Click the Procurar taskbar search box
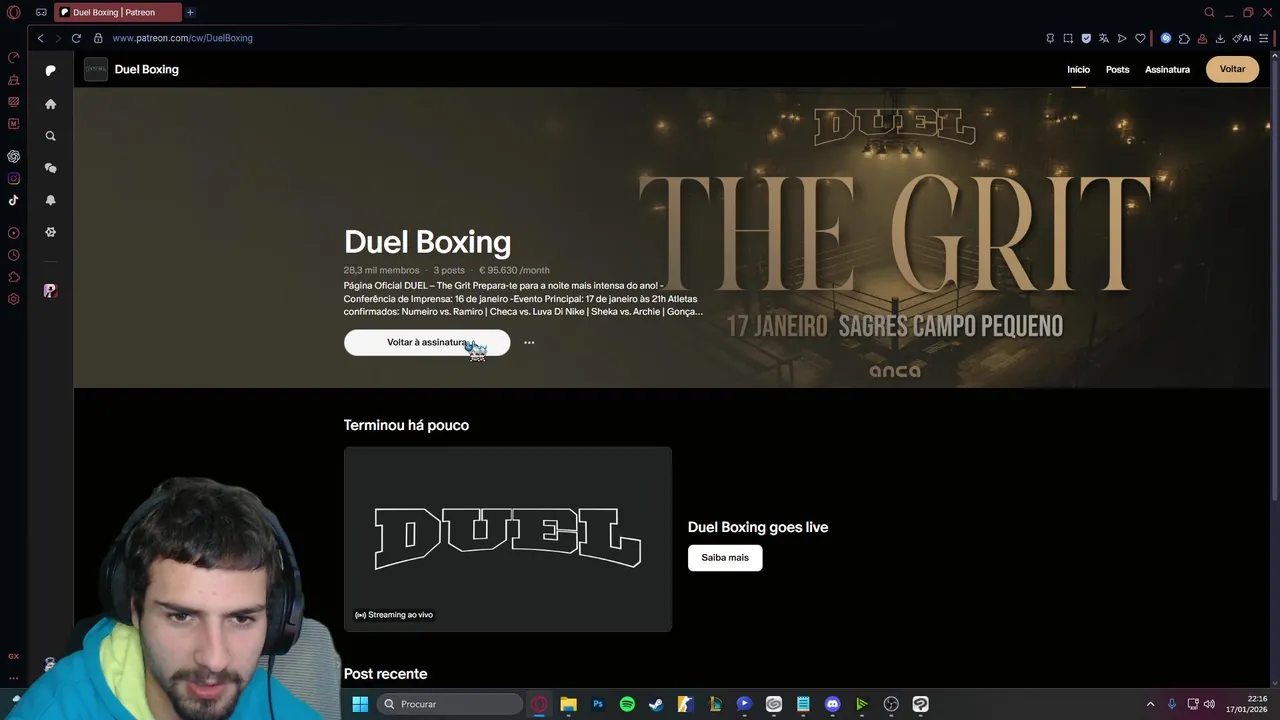 click(450, 704)
